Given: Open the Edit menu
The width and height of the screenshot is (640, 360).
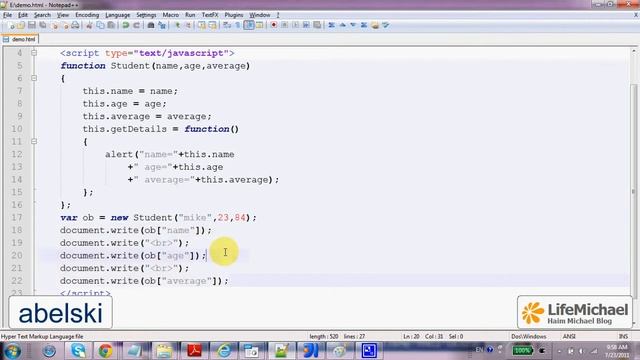Looking at the screenshot, I should click(23, 15).
